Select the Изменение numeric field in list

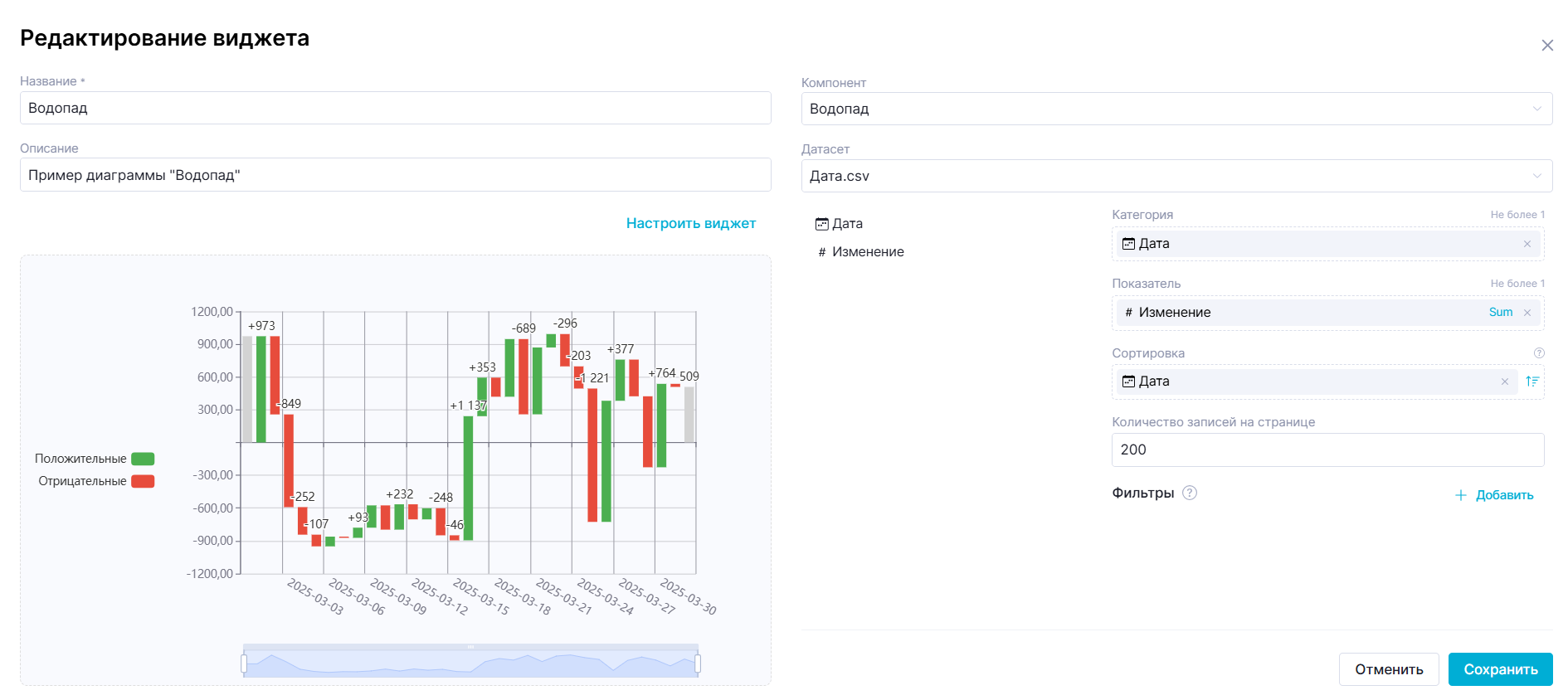tap(867, 252)
